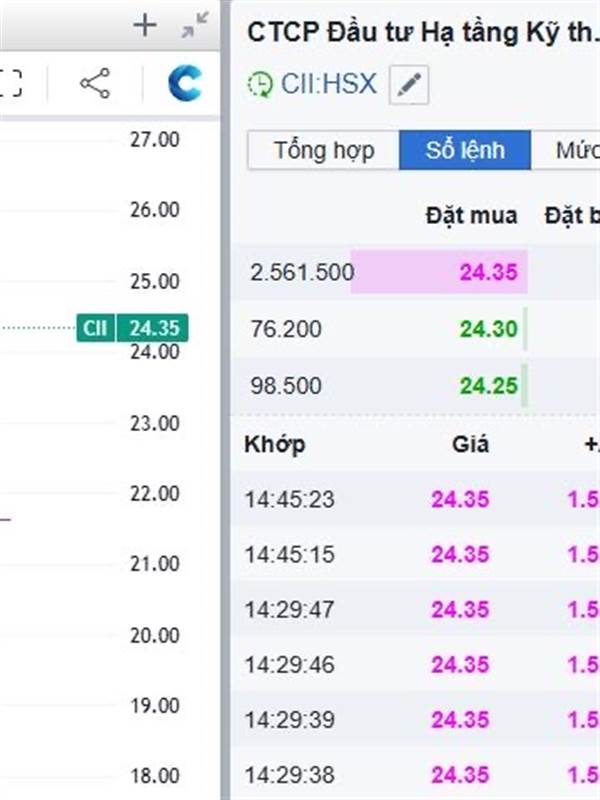Switch to the Tổng hợp tab
This screenshot has width=600, height=800.
coord(324,151)
